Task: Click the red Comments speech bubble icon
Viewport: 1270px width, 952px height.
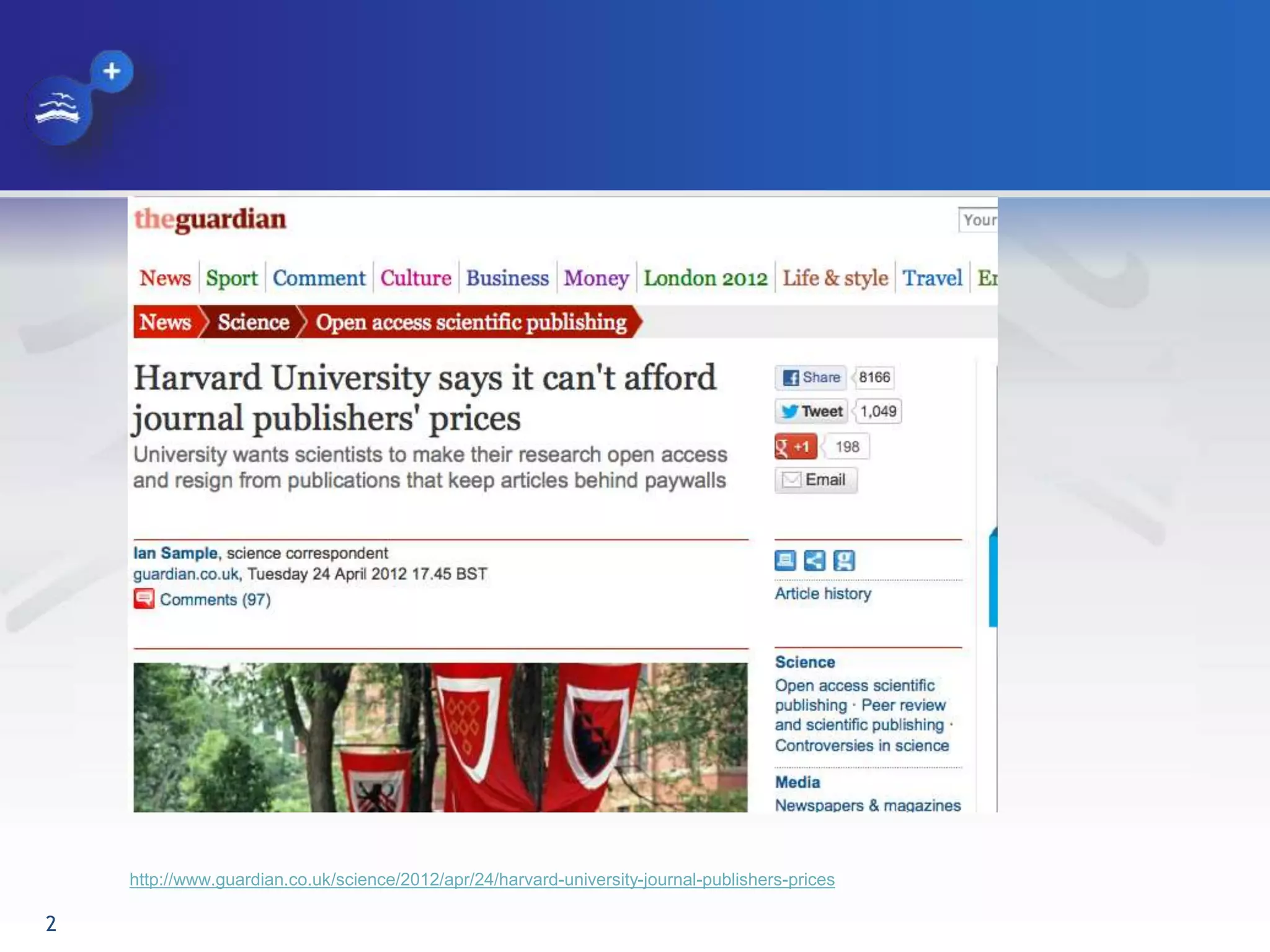Action: [144, 599]
